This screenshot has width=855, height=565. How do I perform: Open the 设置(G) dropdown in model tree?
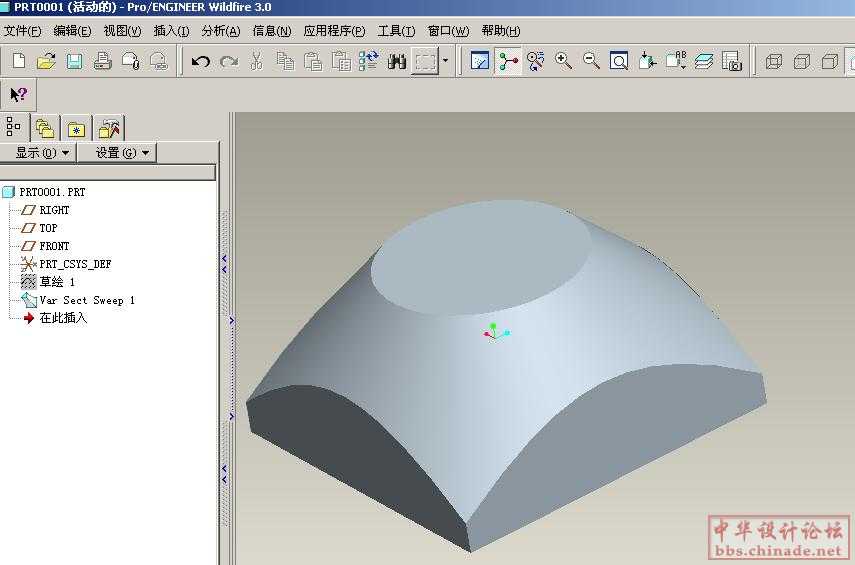[117, 153]
